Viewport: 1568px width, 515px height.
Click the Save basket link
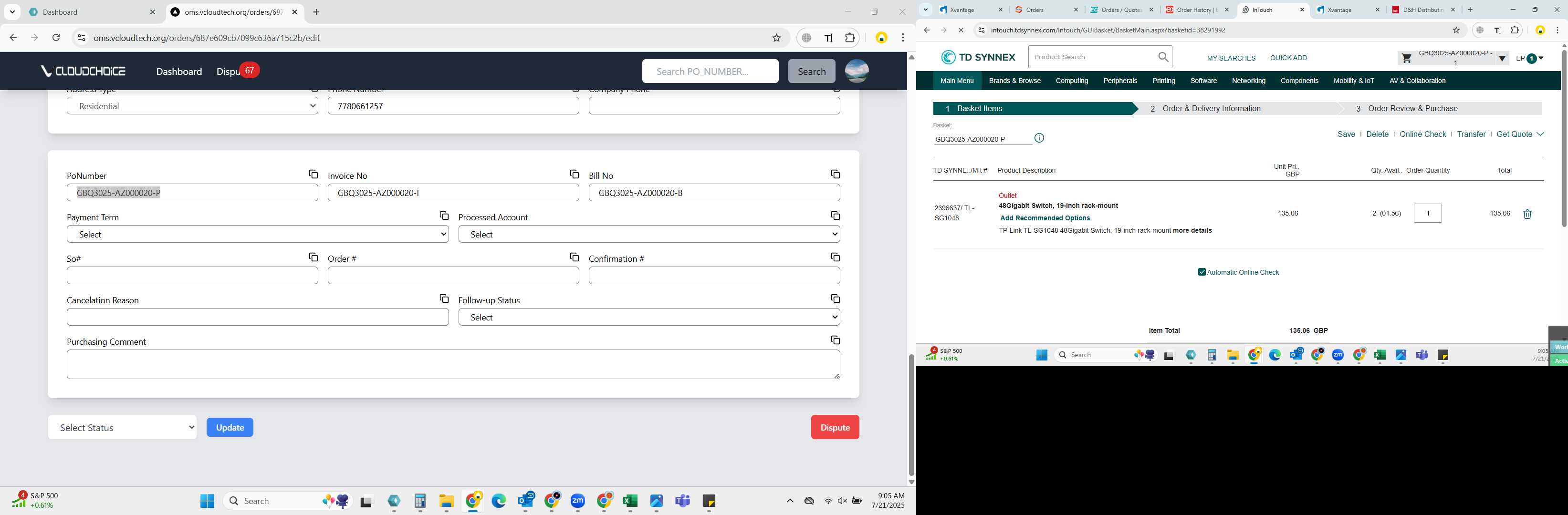pyautogui.click(x=1346, y=134)
